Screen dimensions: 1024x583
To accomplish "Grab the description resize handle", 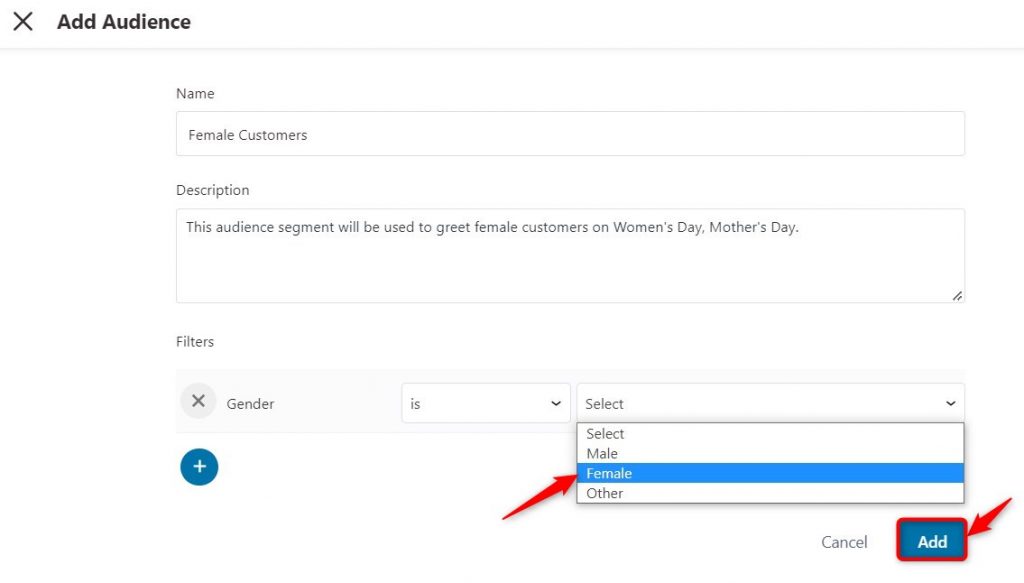I will (x=957, y=296).
